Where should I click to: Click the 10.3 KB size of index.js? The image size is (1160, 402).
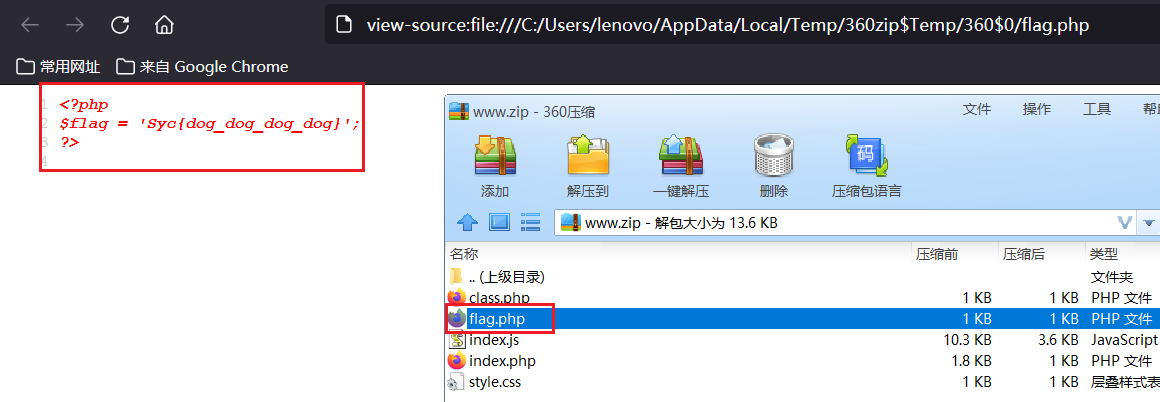[965, 340]
